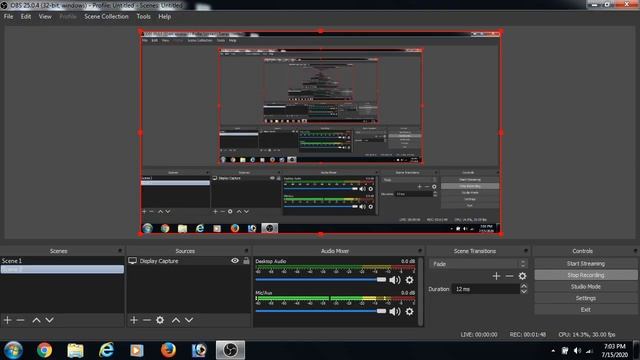Click REC: 00:01:48 status text
The width and height of the screenshot is (640, 360).
click(x=527, y=334)
